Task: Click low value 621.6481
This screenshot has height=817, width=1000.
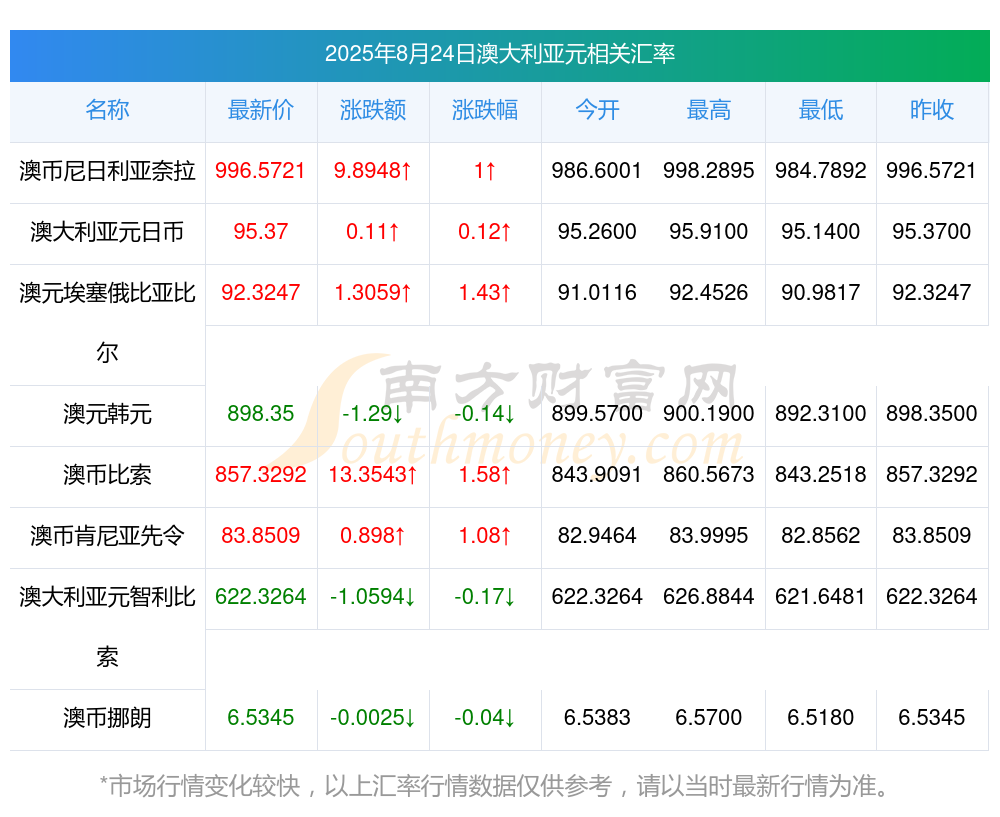Action: point(821,596)
